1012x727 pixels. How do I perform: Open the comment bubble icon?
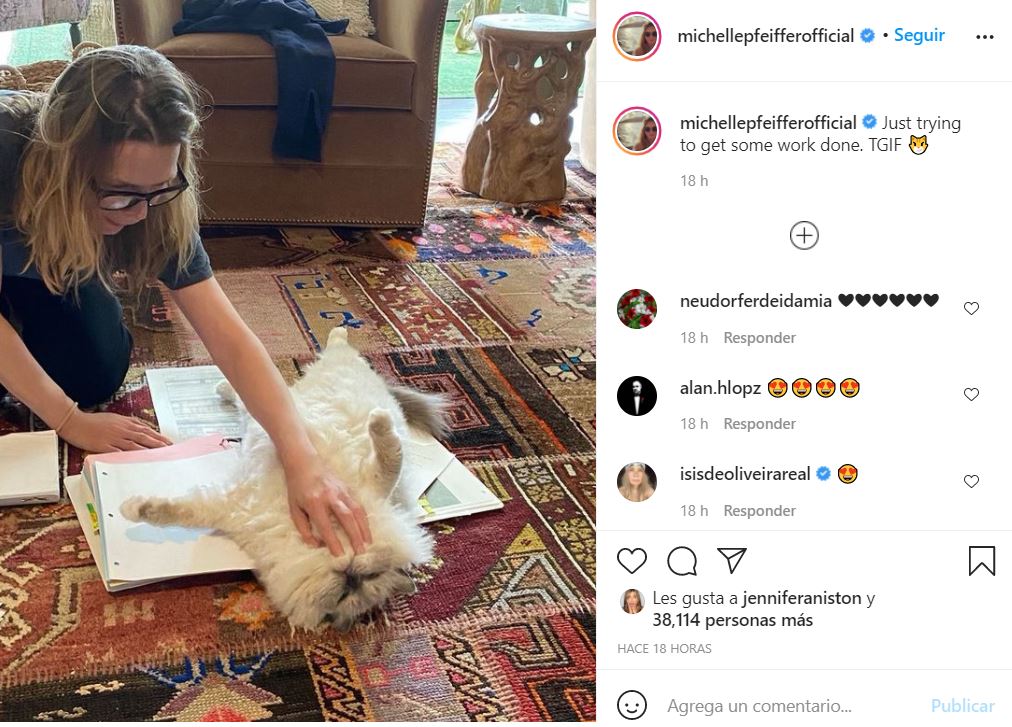[x=682, y=560]
